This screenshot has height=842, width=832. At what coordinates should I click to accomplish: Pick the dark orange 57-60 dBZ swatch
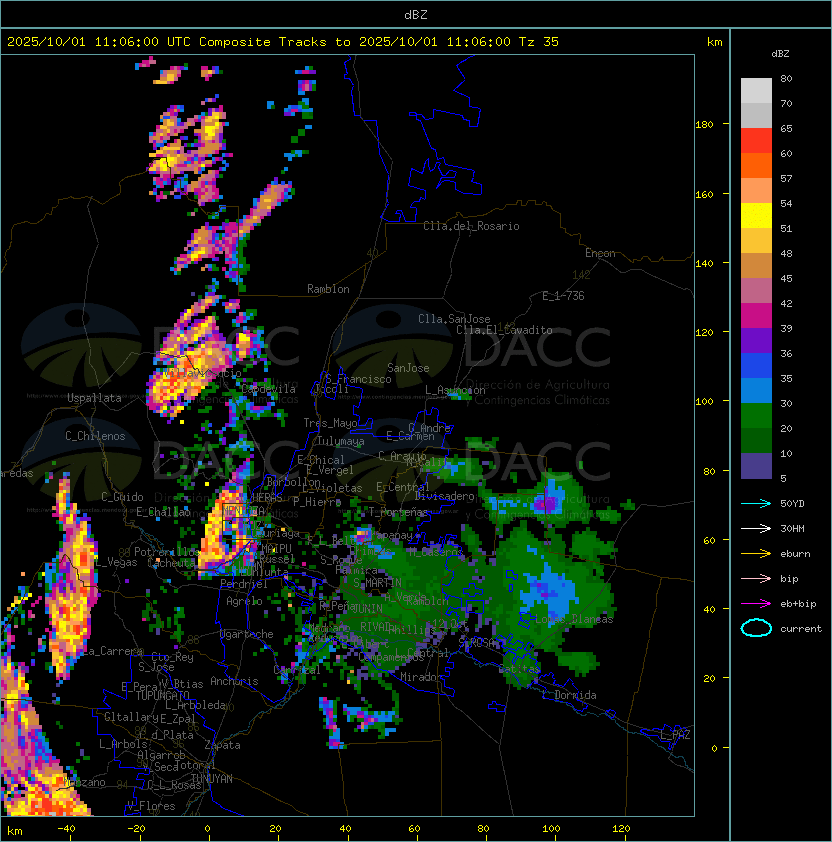coord(756,165)
